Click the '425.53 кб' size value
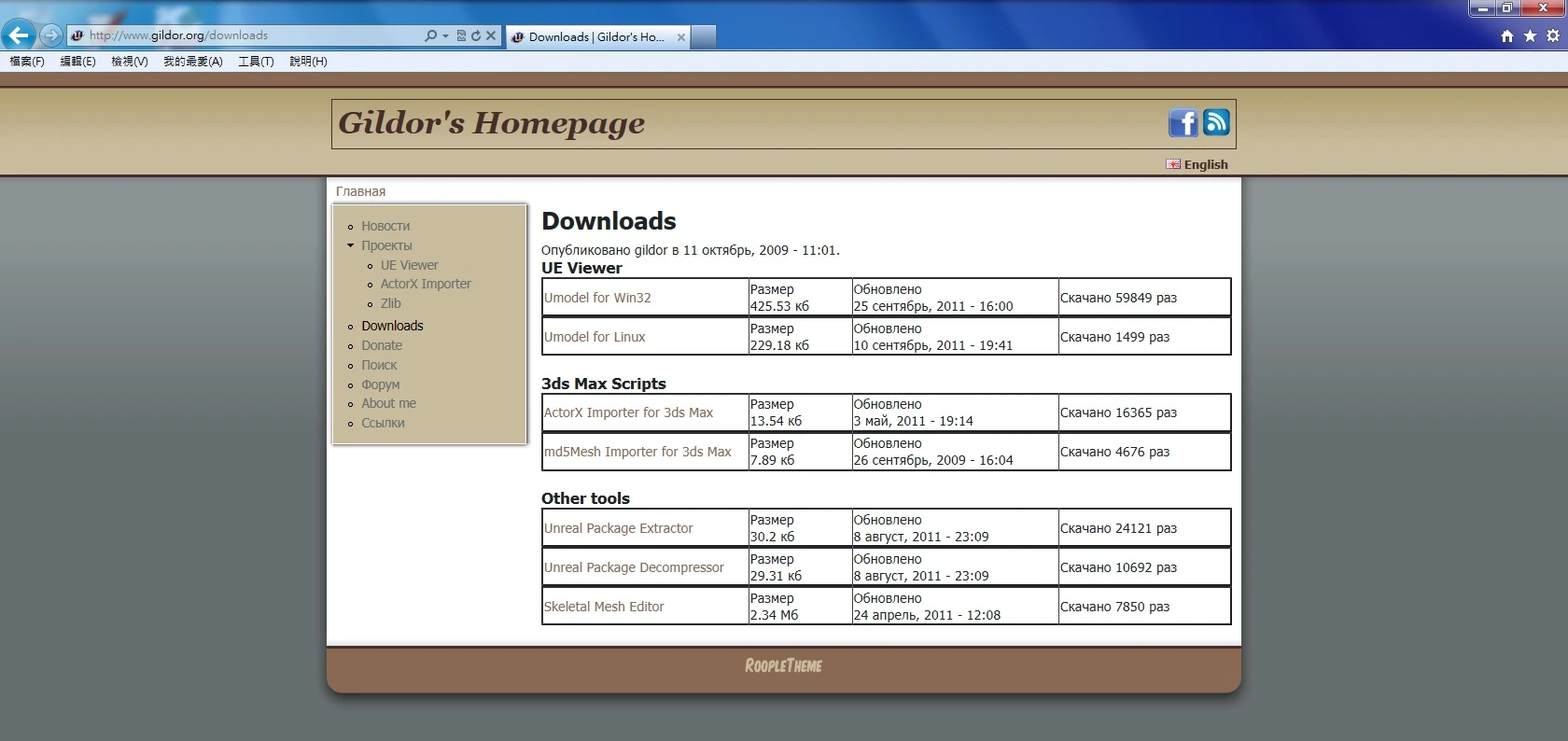 click(779, 306)
